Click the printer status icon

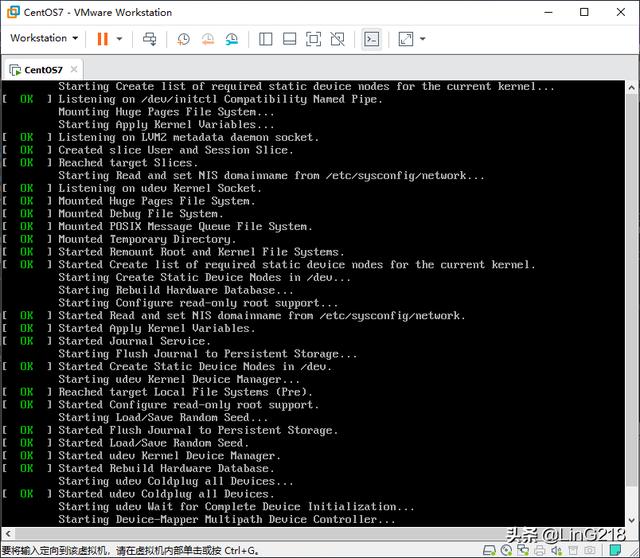[x=540, y=550]
